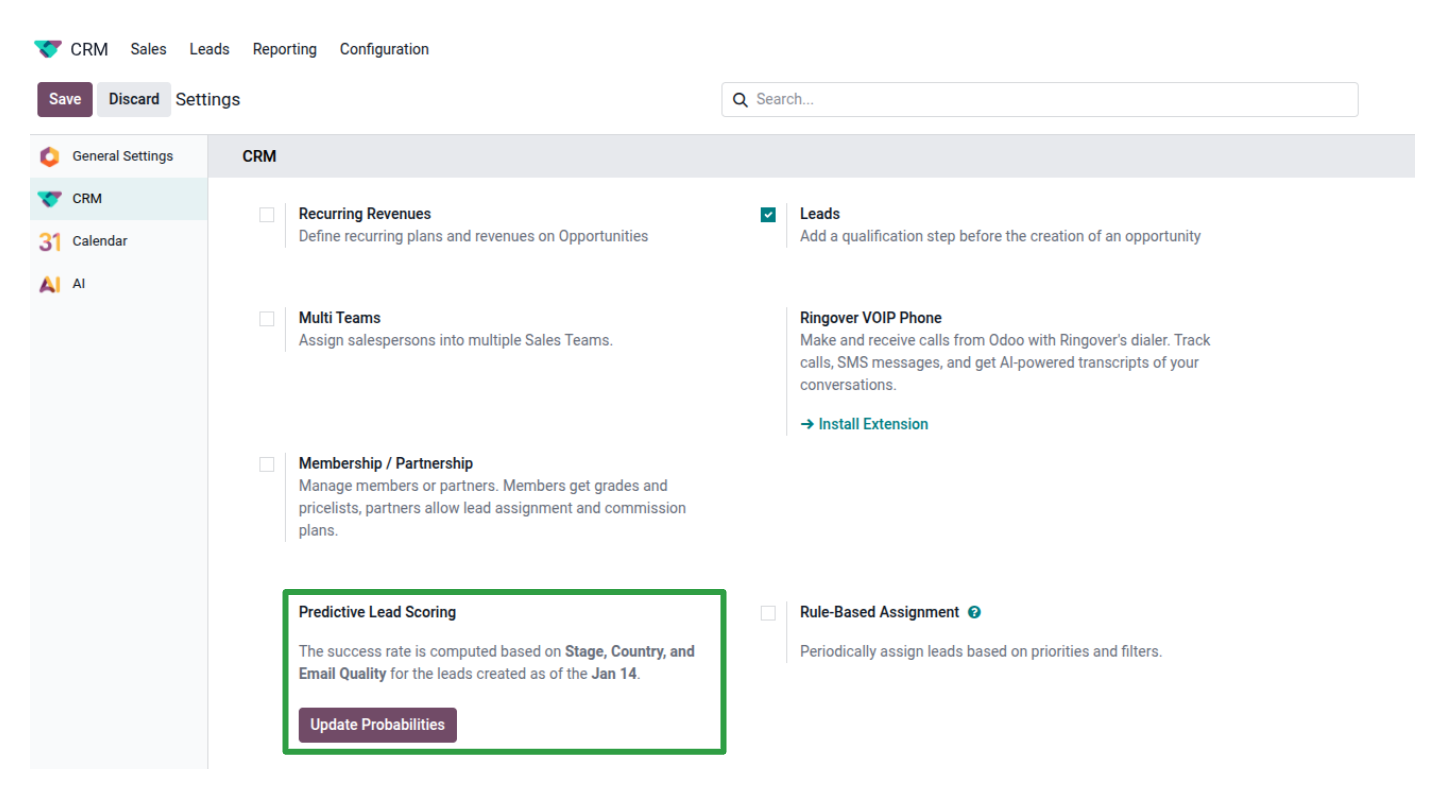
Task: Click Rule-Based Assignment help question icon
Action: point(974,612)
